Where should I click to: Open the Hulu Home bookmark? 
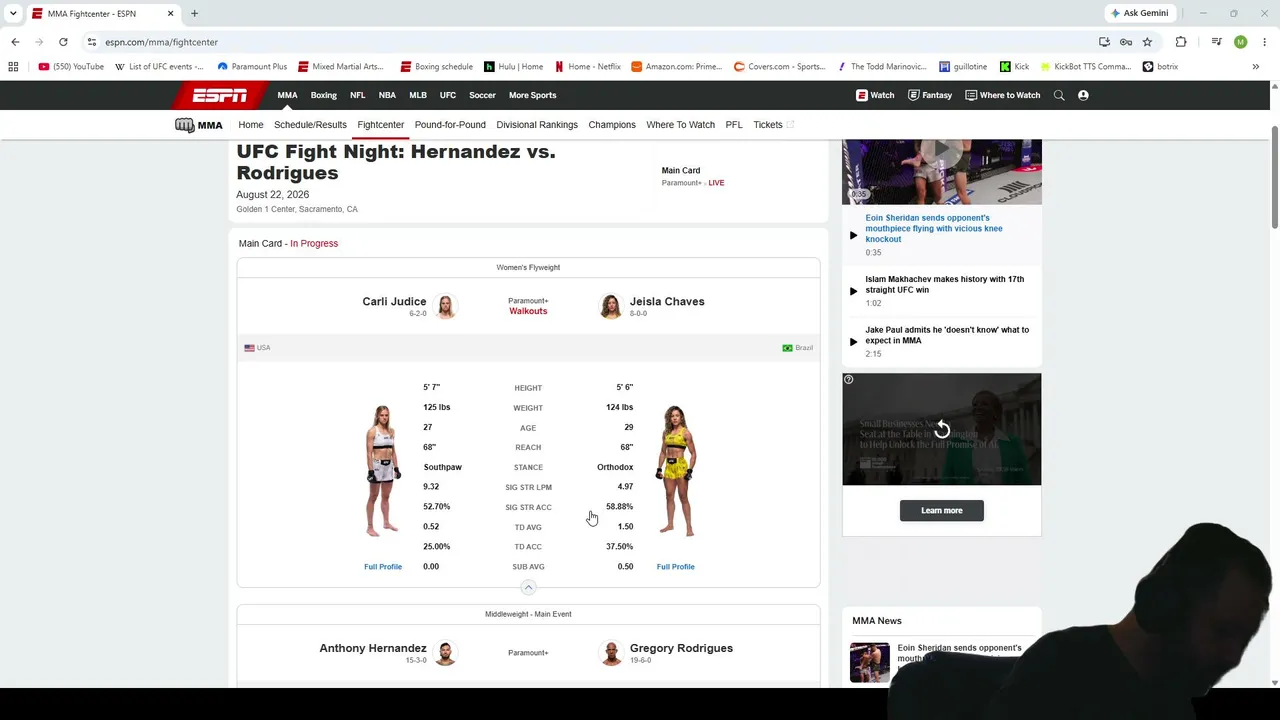(x=514, y=67)
